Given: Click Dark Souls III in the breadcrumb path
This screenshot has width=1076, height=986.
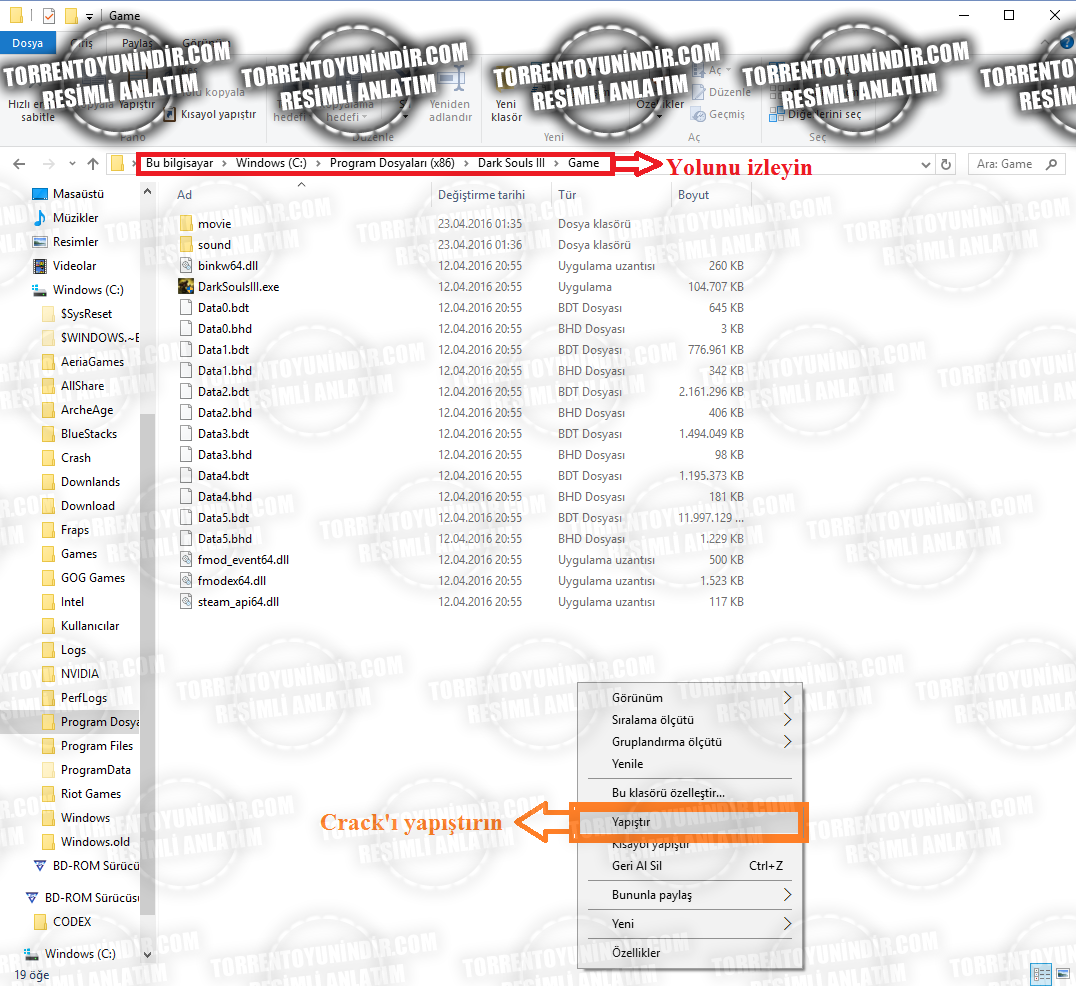Looking at the screenshot, I should pos(511,163).
